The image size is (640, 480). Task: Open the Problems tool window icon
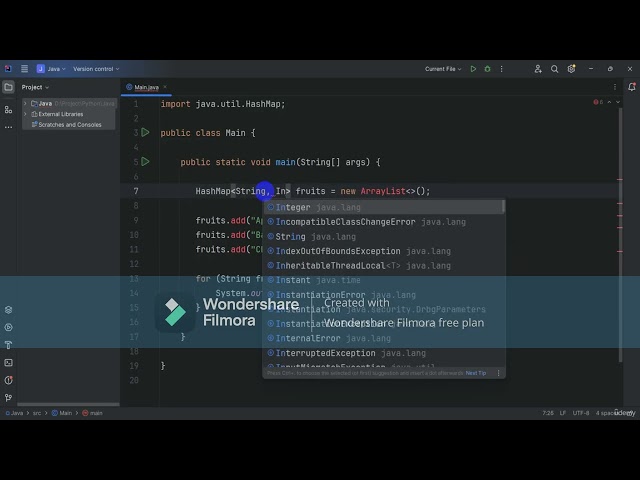8,380
